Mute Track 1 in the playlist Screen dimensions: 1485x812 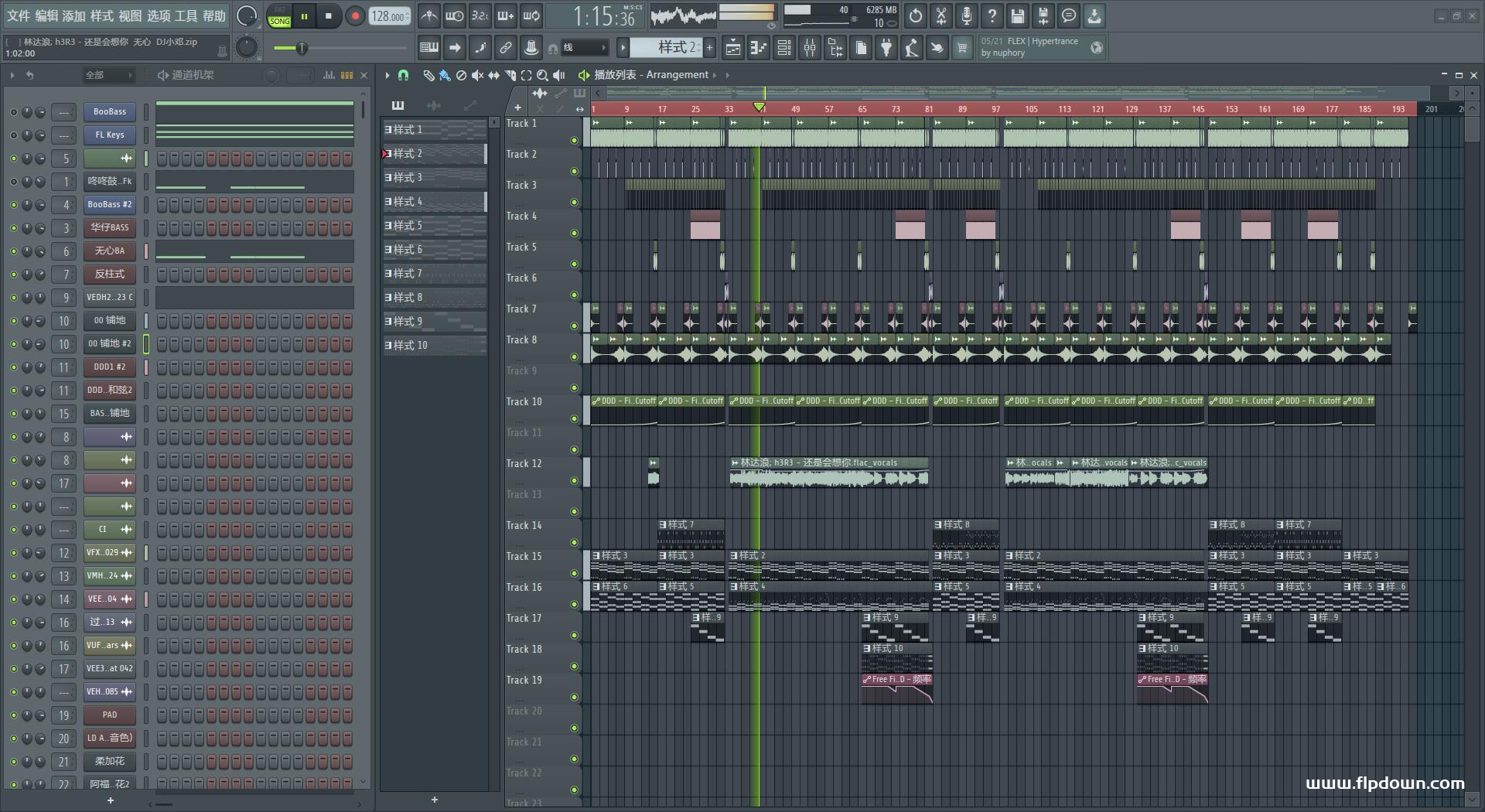click(x=574, y=140)
